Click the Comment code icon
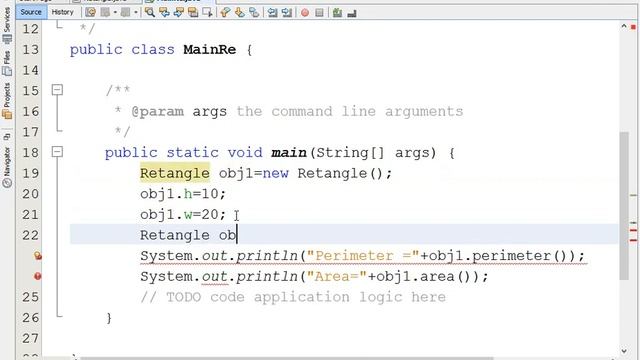640x360 pixels. click(337, 13)
